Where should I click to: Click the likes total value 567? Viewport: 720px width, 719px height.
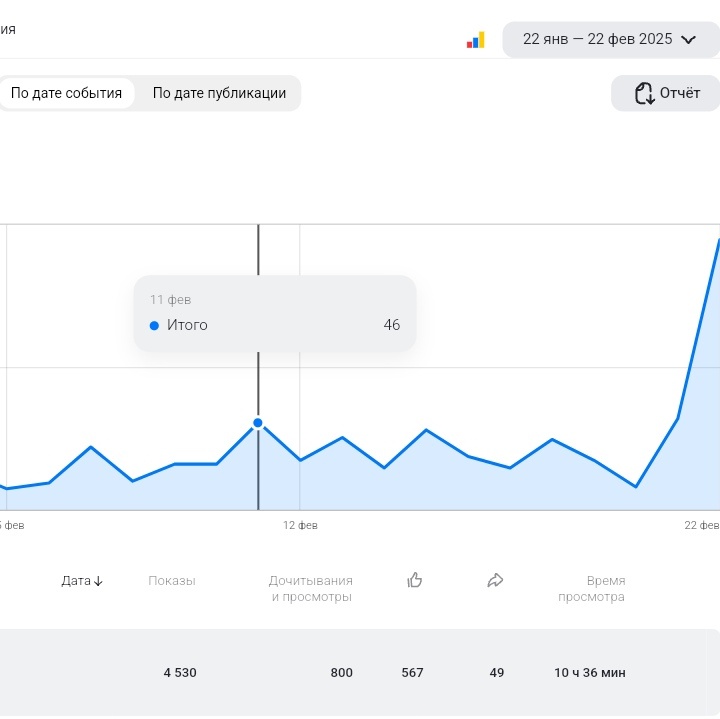(x=412, y=673)
